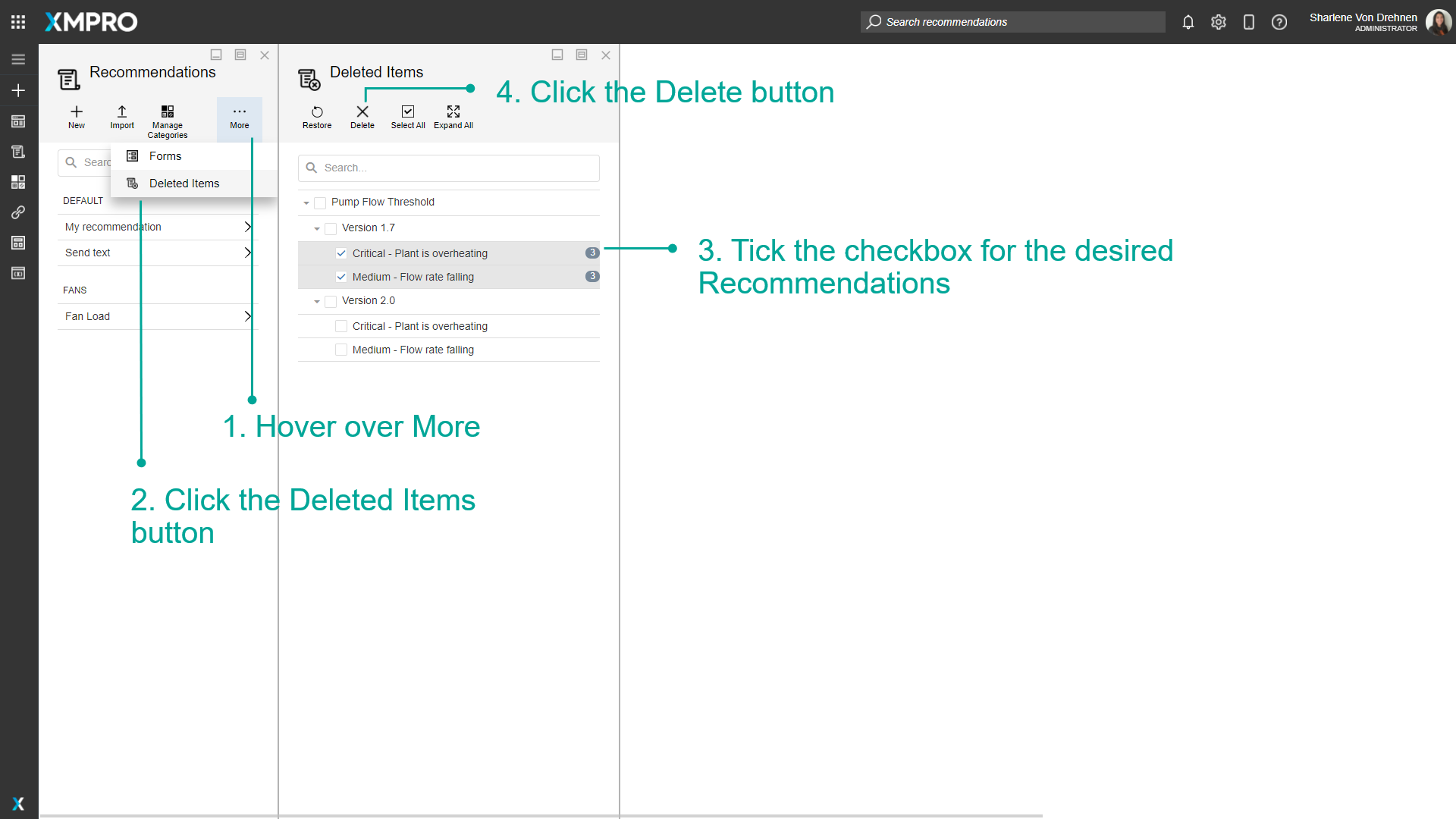Open Manage Categories
This screenshot has height=819, width=1456.
pos(167,119)
